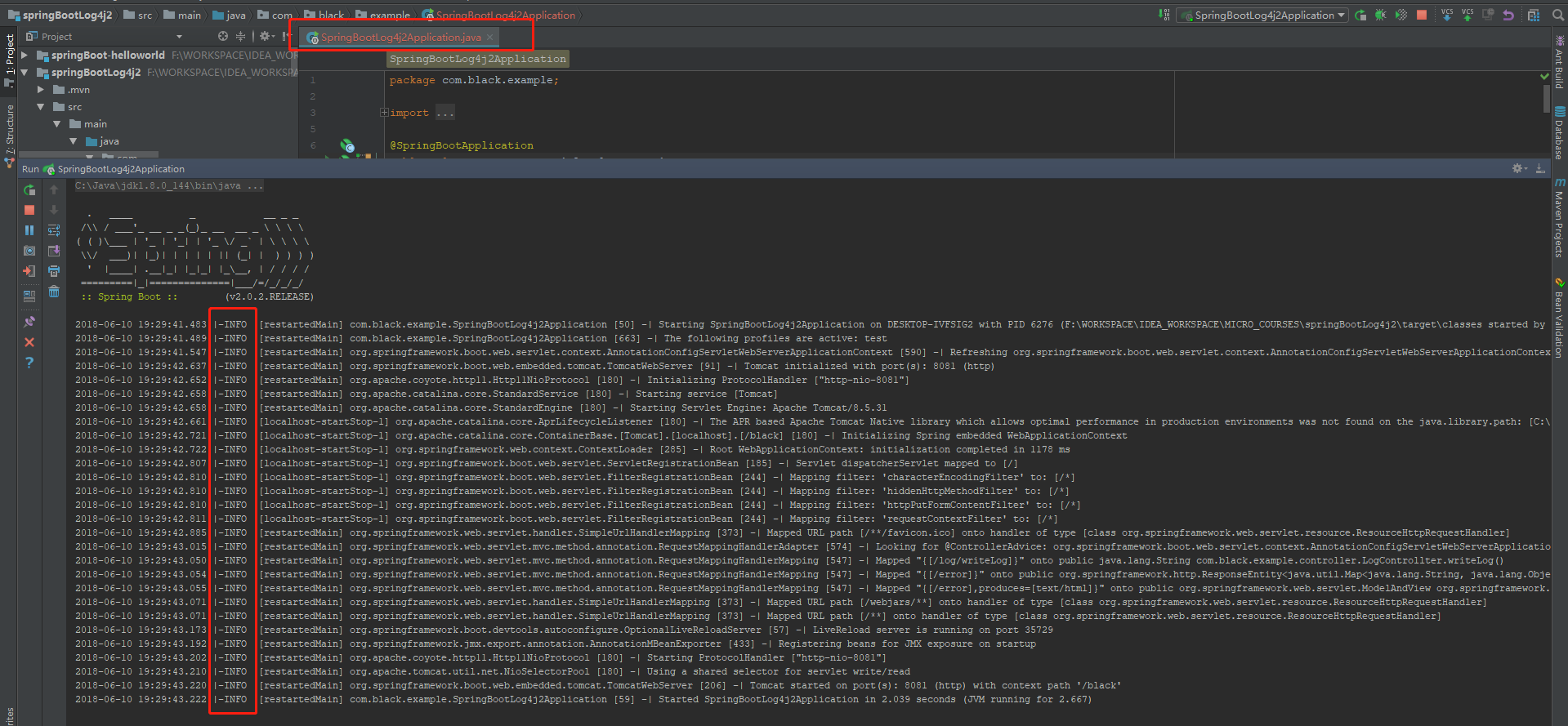Click Scroll from Source crosshair icon
Image resolution: width=1568 pixels, height=726 pixels.
click(223, 36)
